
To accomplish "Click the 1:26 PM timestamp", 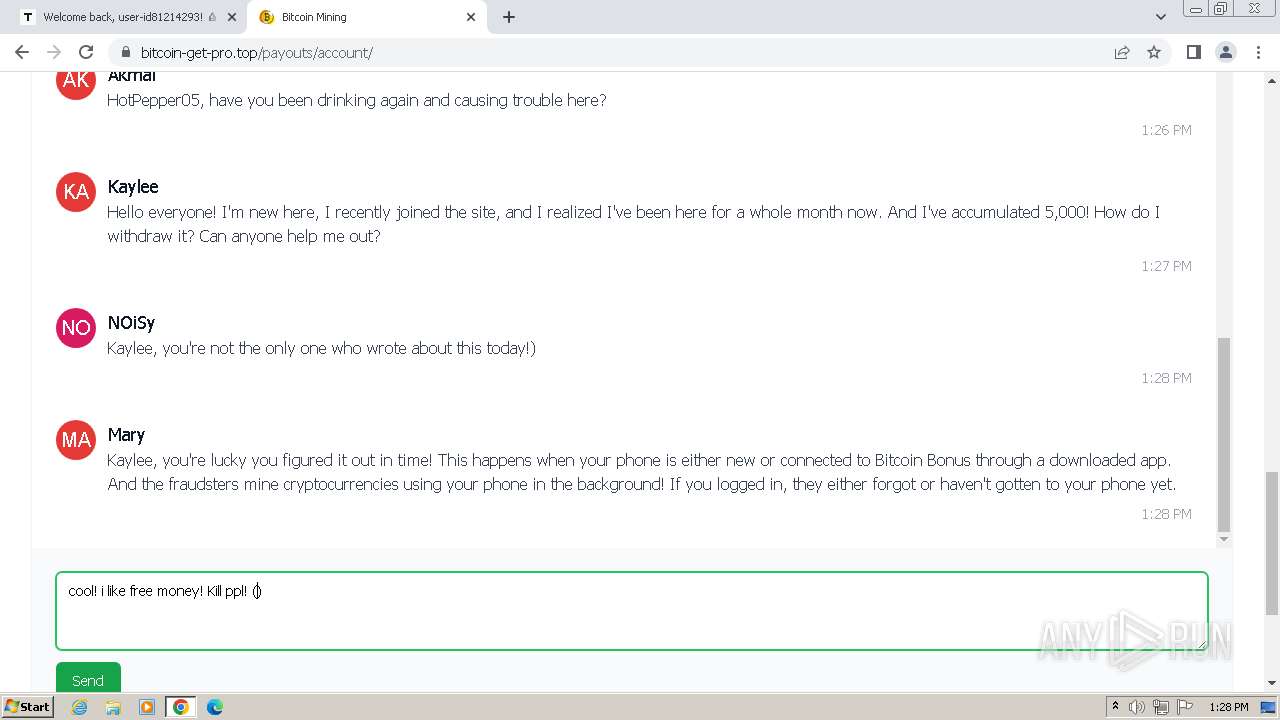I will [x=1166, y=130].
